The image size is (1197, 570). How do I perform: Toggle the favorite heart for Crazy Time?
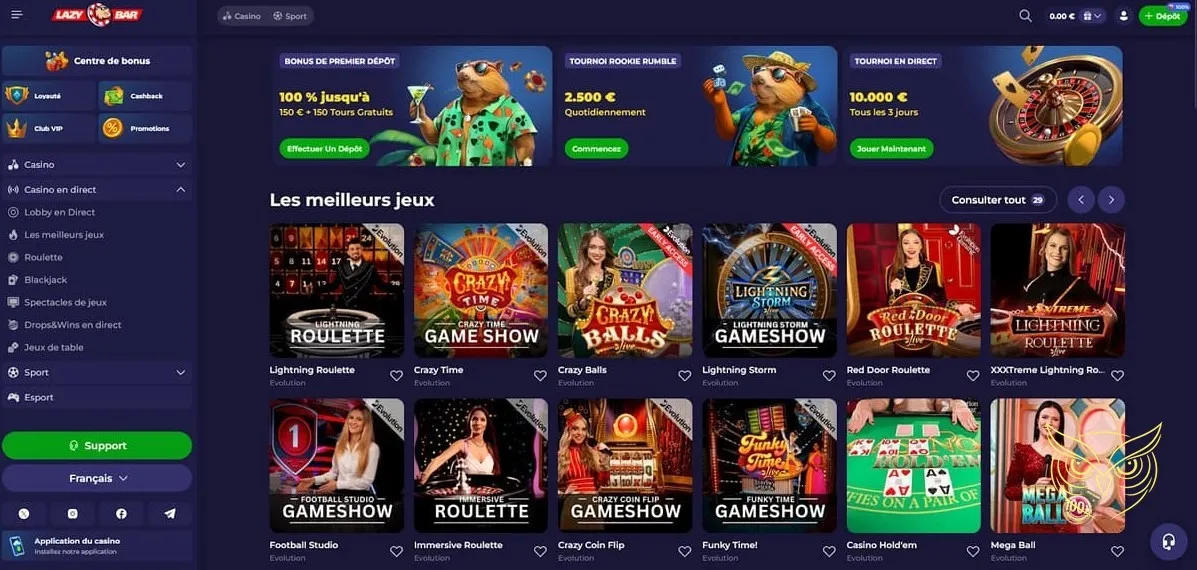540,375
